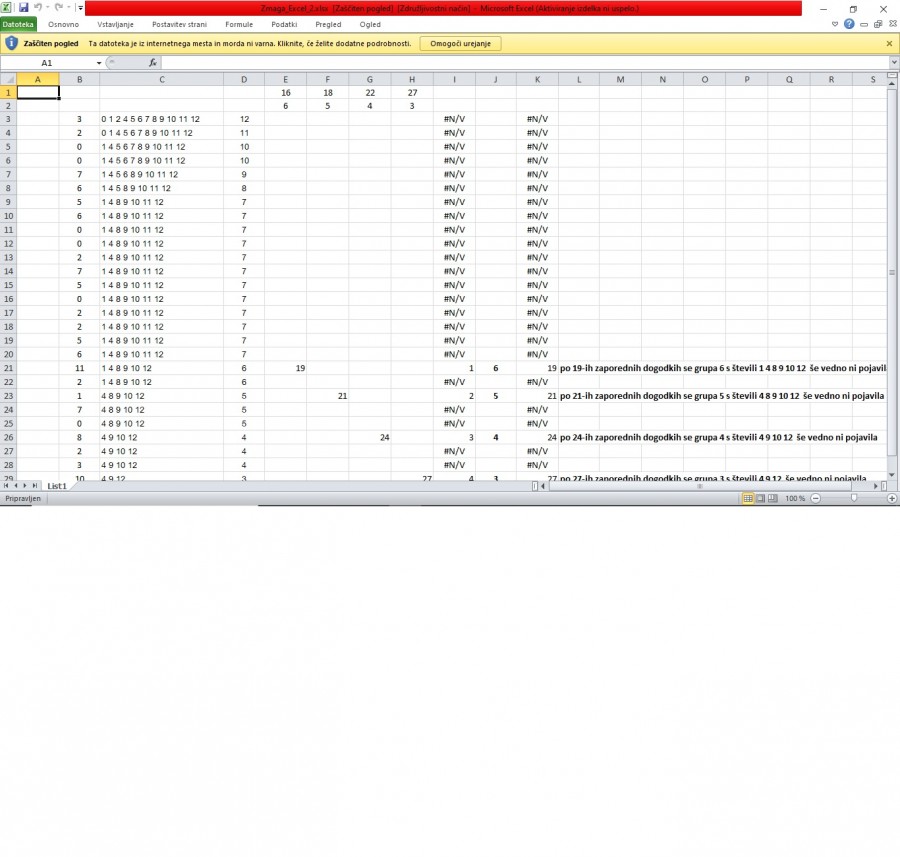Switch to Page Break Preview in status bar
This screenshot has width=900, height=857.
pyautogui.click(x=774, y=498)
